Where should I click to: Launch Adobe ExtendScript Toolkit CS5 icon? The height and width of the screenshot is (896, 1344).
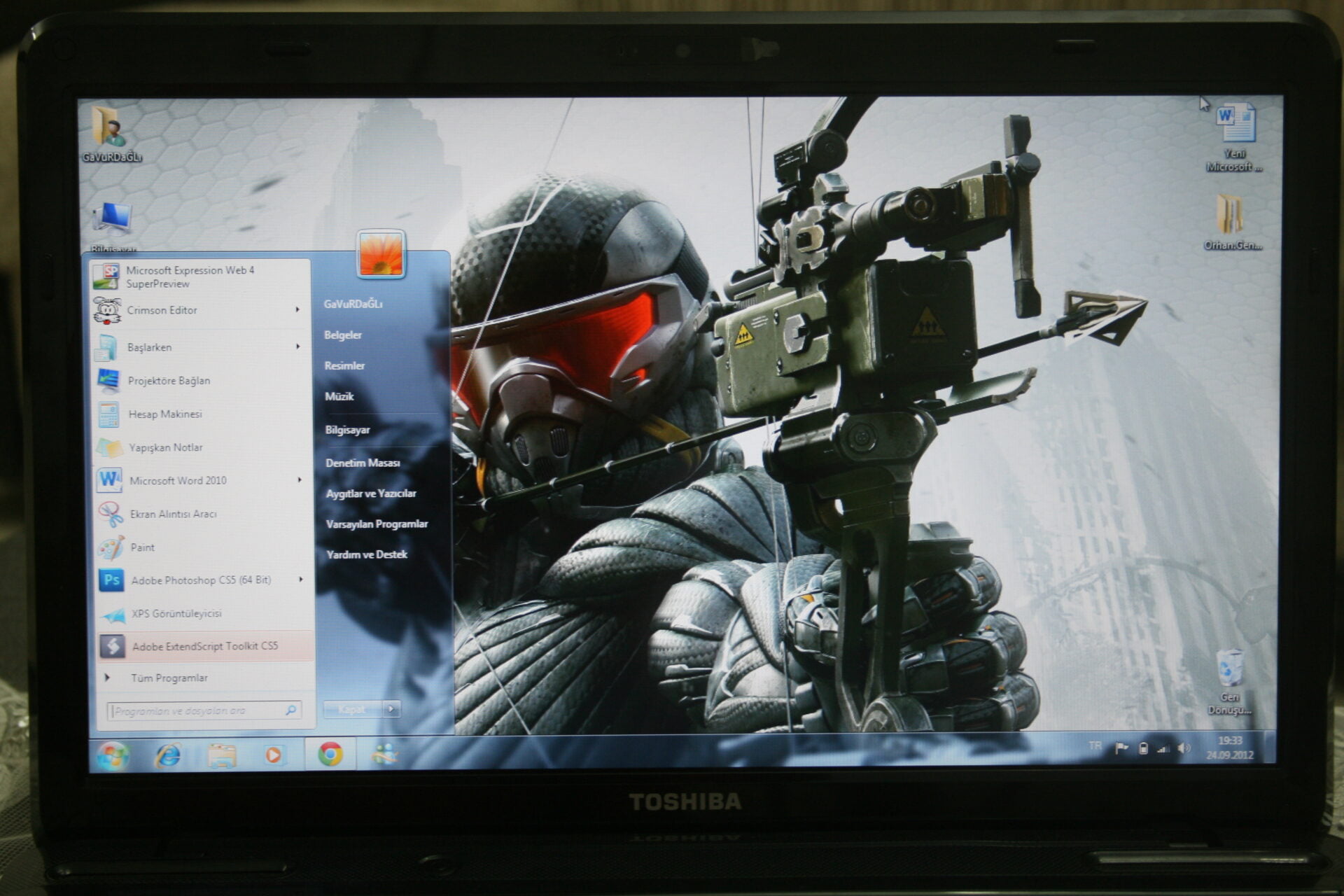pos(113,646)
